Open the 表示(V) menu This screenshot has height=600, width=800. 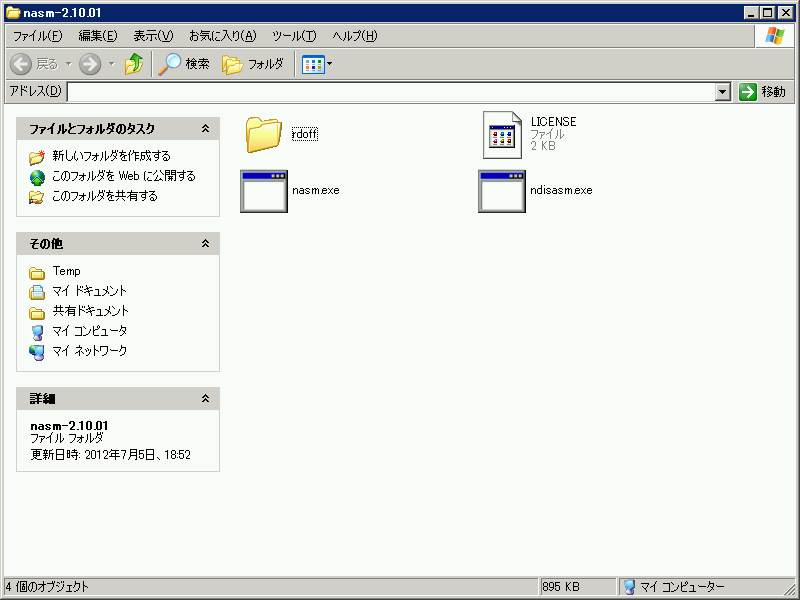coord(153,36)
